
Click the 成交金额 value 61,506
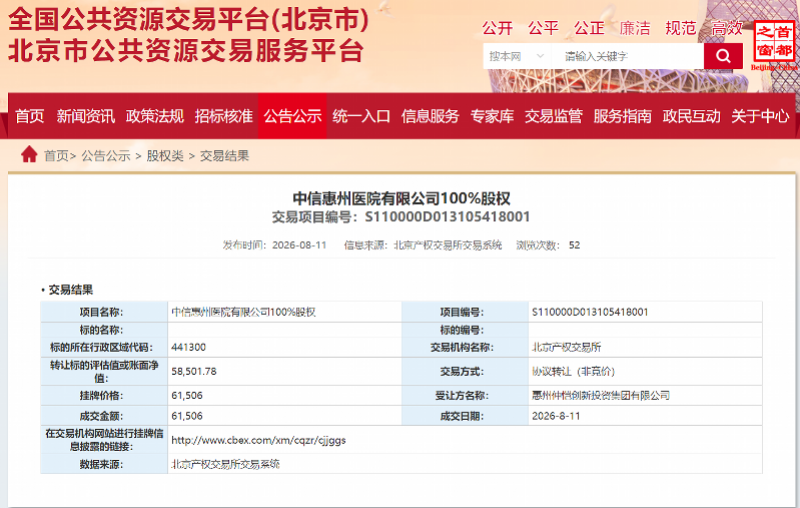coord(187,416)
